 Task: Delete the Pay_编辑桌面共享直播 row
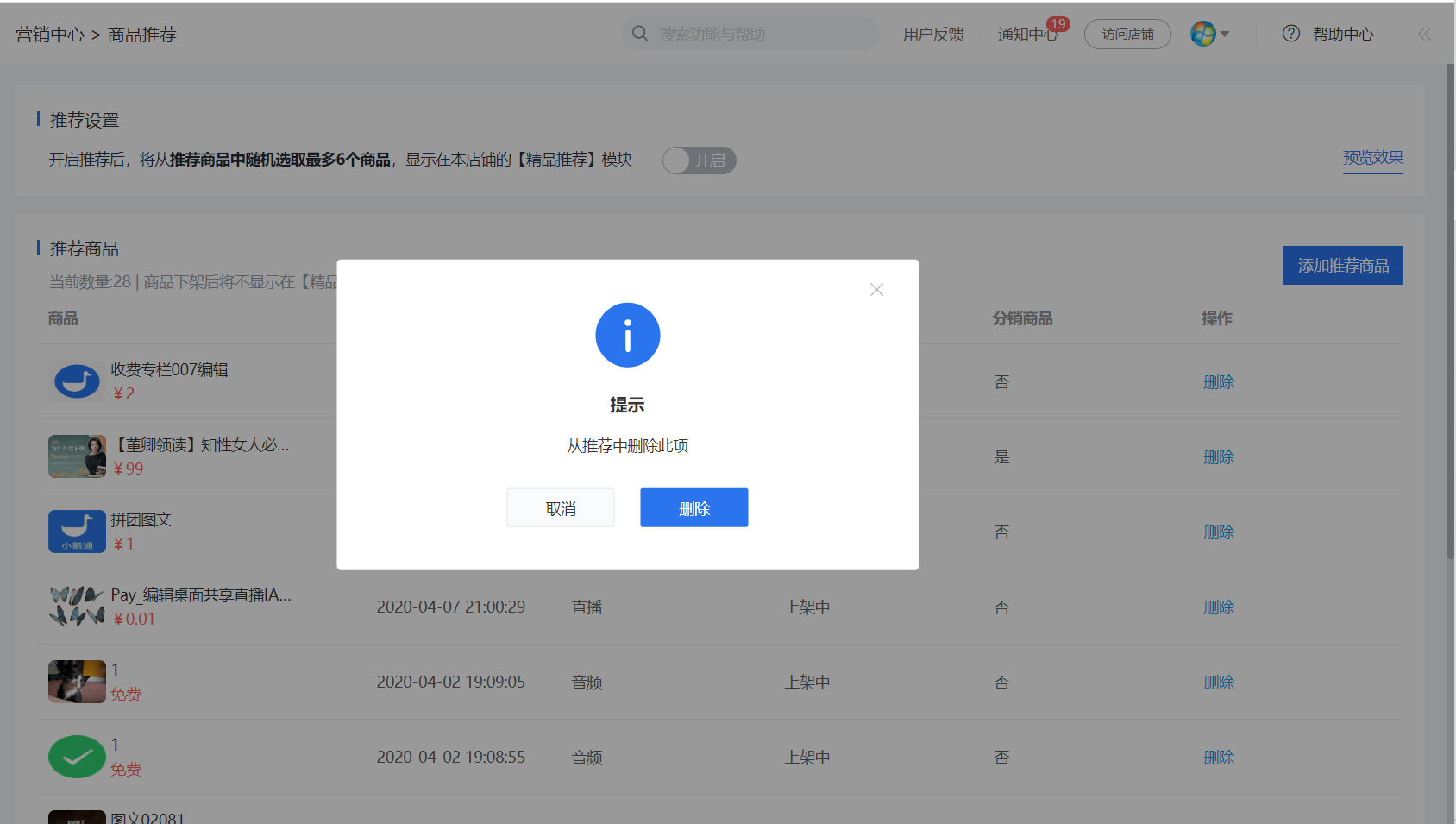click(x=1219, y=607)
